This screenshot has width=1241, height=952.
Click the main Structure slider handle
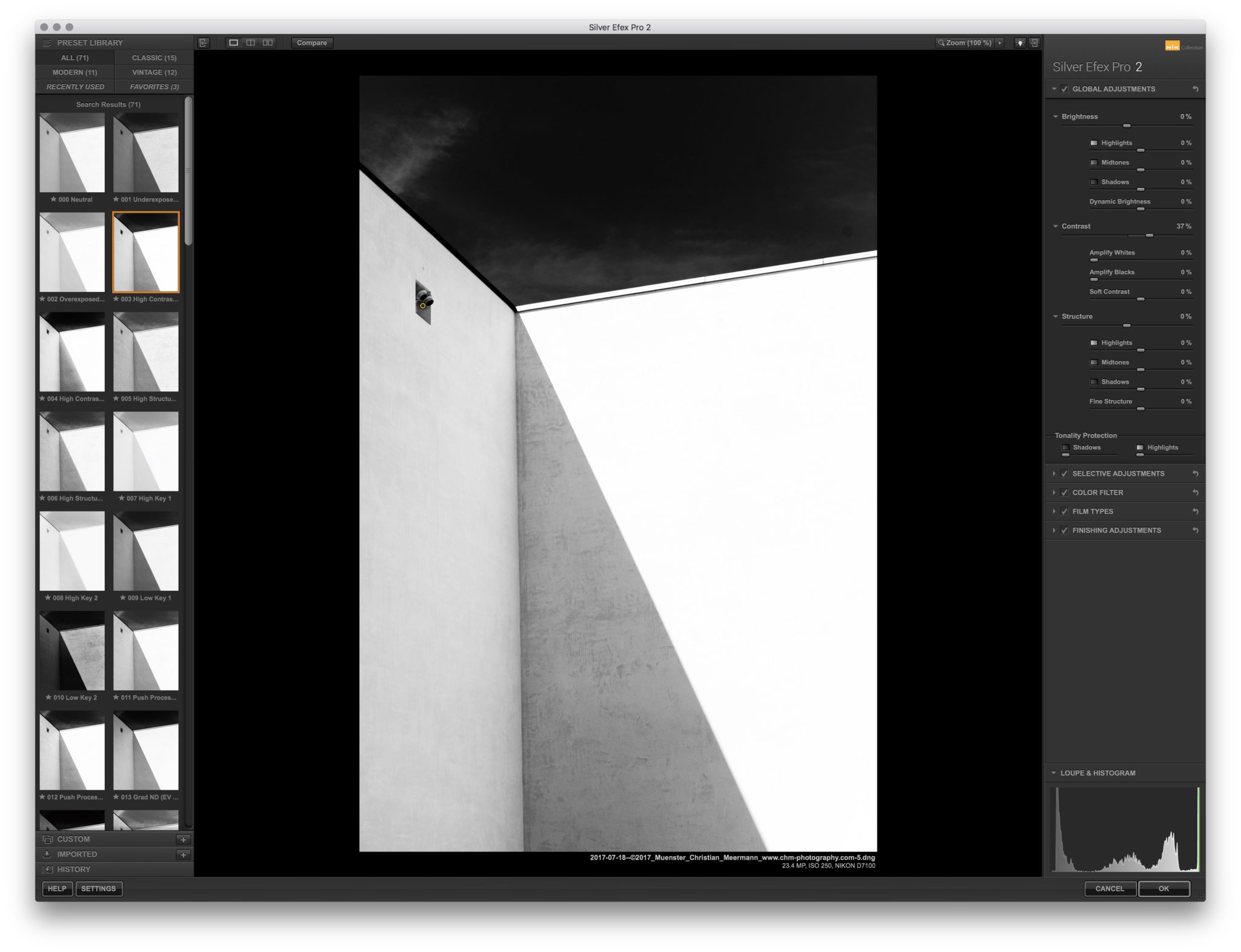pos(1126,325)
